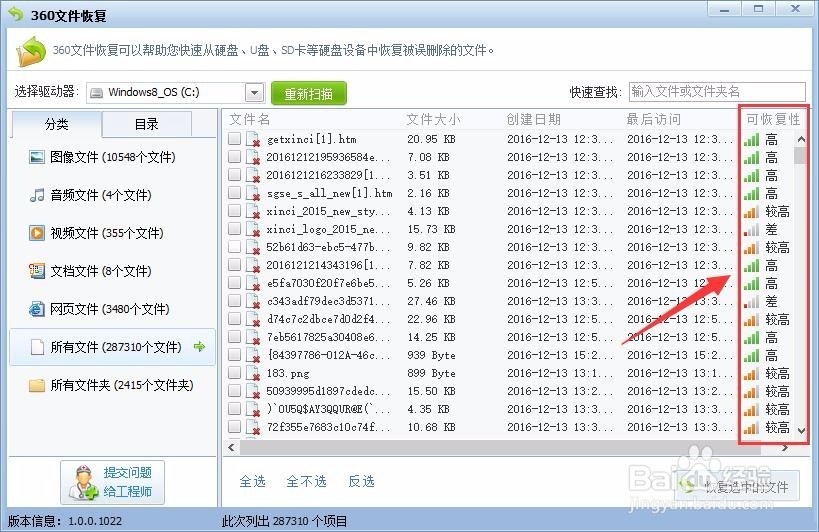Screen dimensions: 819x532
Task: Select the image files category icon
Action: click(37, 157)
